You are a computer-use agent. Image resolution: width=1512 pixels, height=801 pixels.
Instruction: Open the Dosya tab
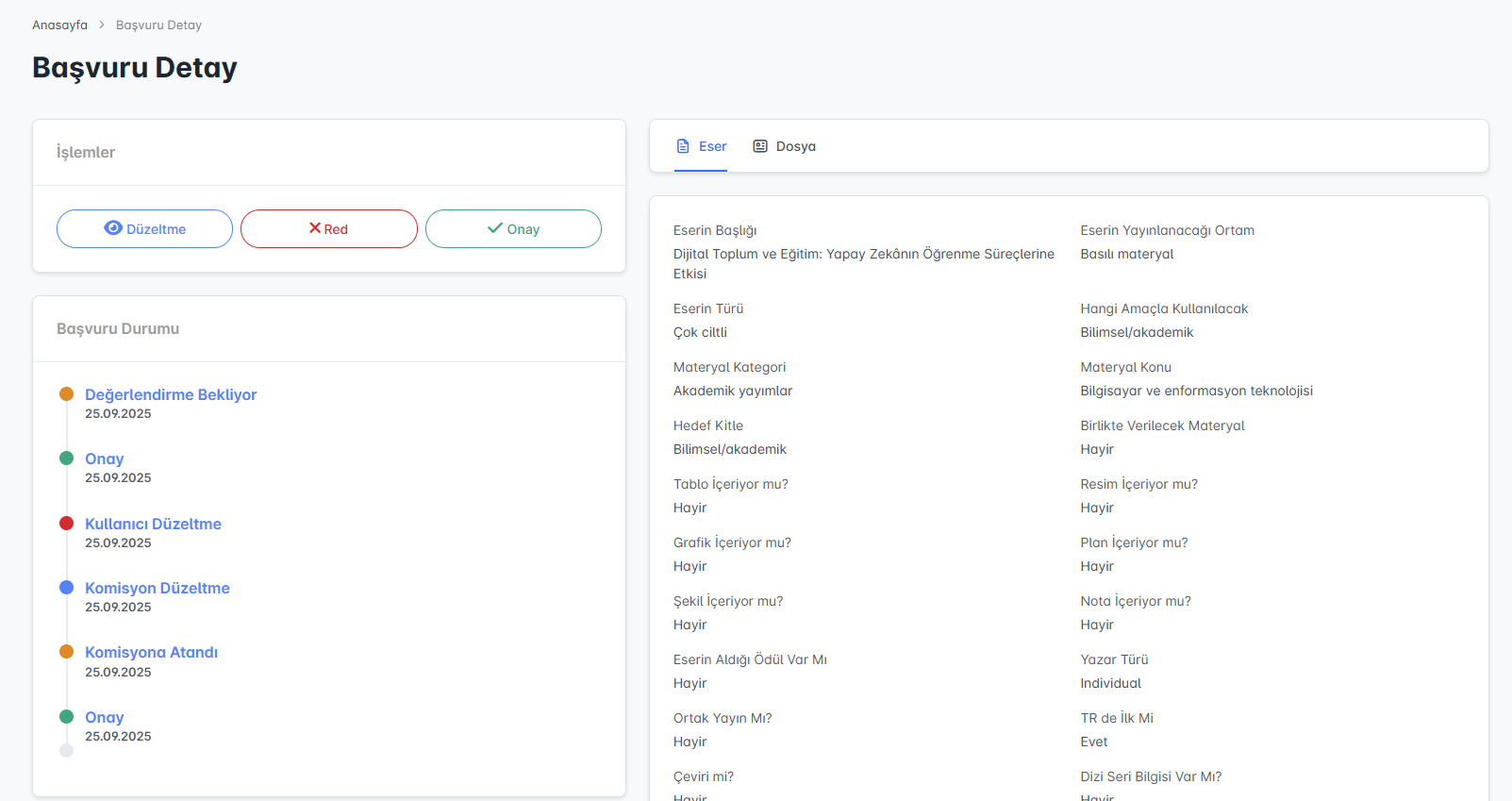(795, 146)
